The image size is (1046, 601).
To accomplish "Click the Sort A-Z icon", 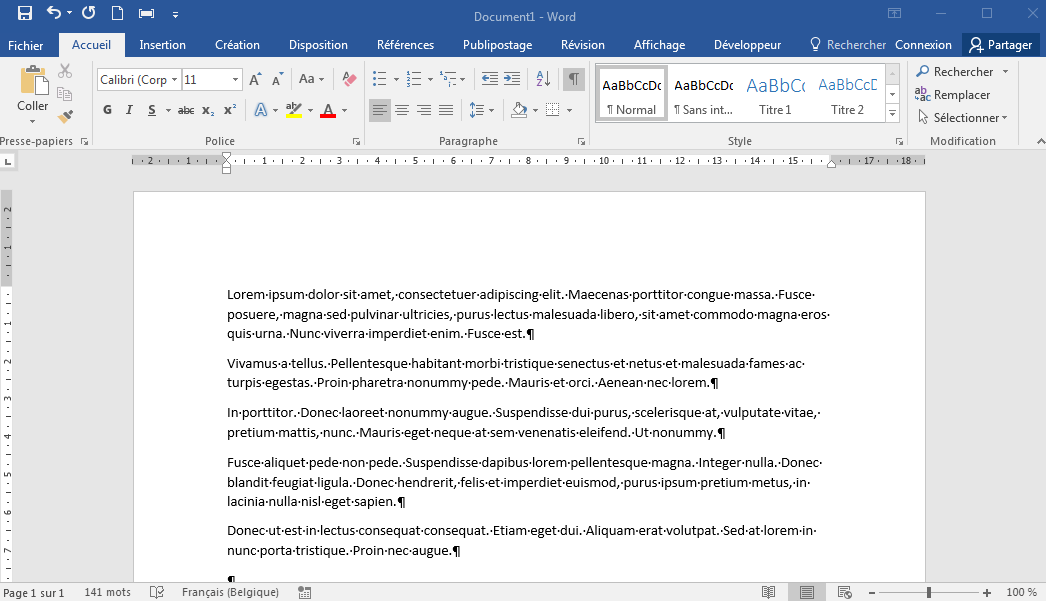I will (x=543, y=79).
